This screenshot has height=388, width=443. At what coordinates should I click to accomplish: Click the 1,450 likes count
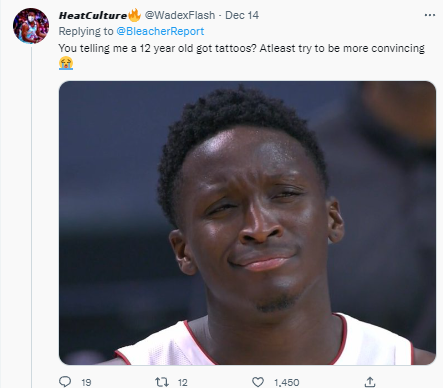[287, 382]
